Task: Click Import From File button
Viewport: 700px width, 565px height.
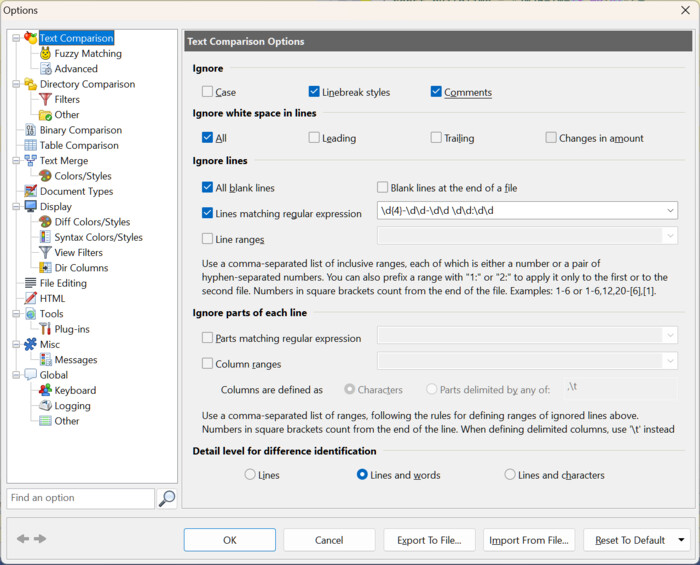Action: coord(529,540)
